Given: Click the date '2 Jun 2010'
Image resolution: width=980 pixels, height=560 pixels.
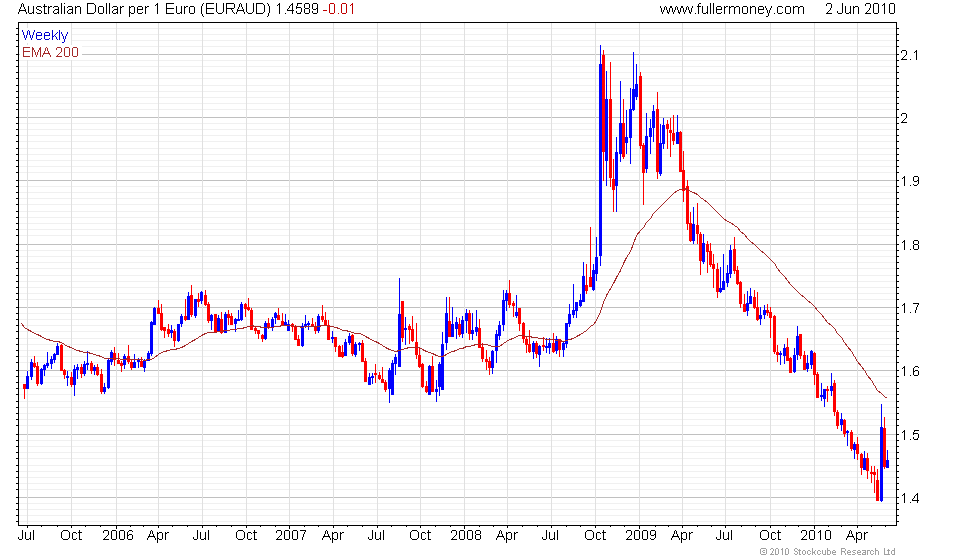Looking at the screenshot, I should pyautogui.click(x=861, y=9).
